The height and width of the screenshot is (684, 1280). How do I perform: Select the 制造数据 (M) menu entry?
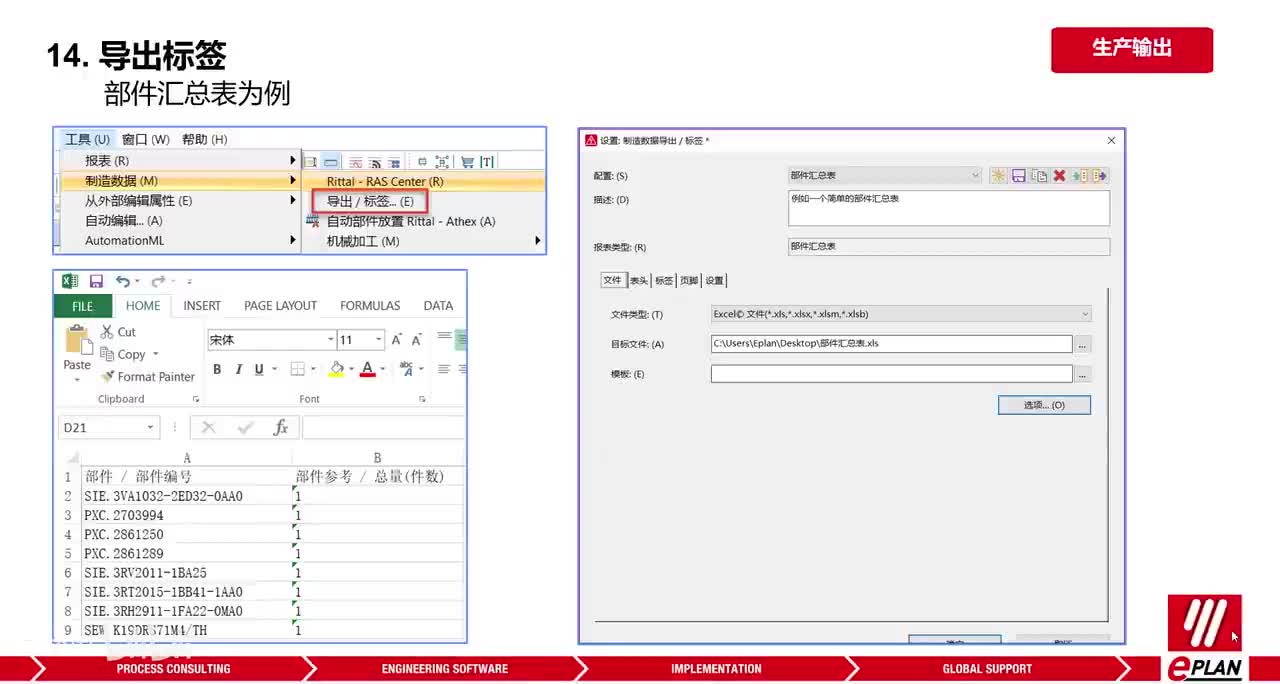pyautogui.click(x=180, y=181)
